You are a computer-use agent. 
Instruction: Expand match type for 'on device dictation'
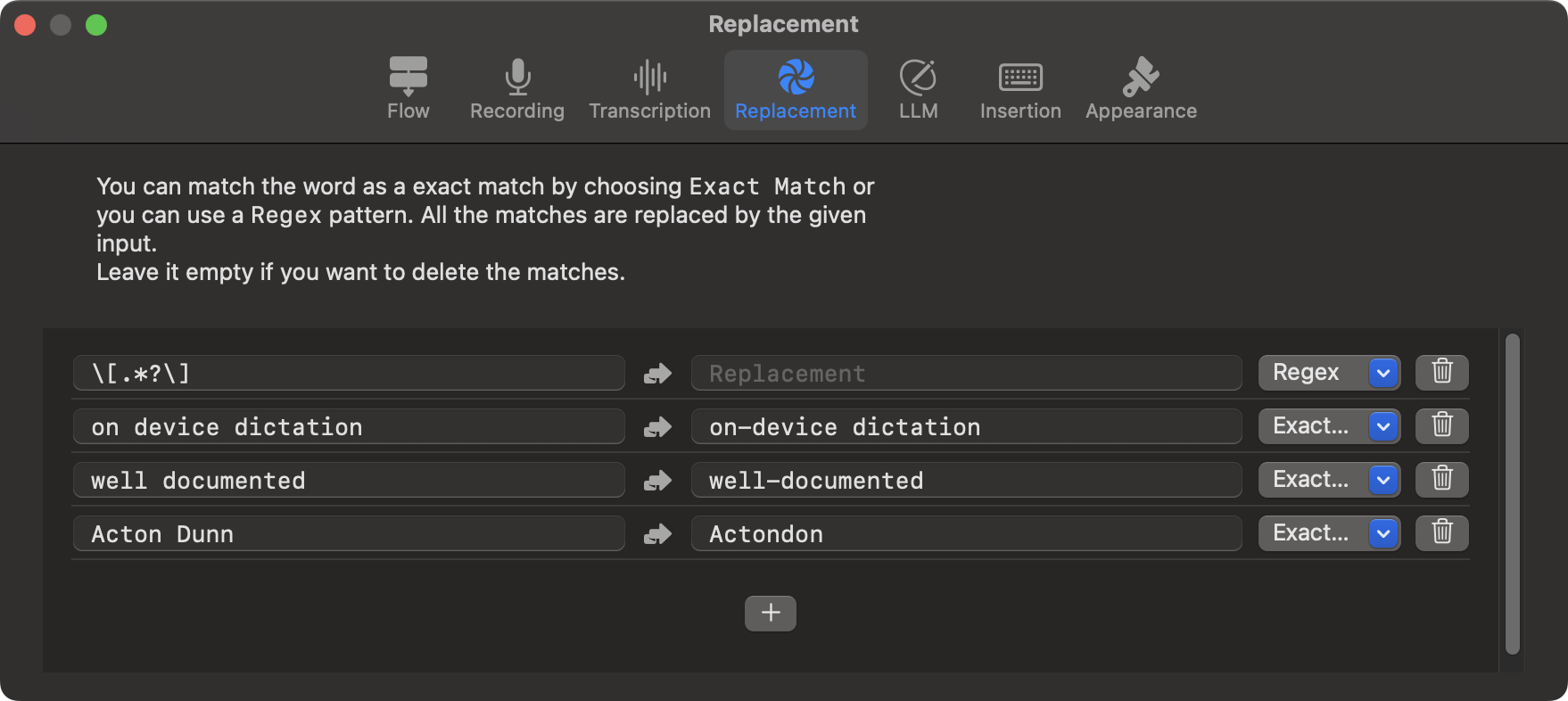(x=1329, y=425)
